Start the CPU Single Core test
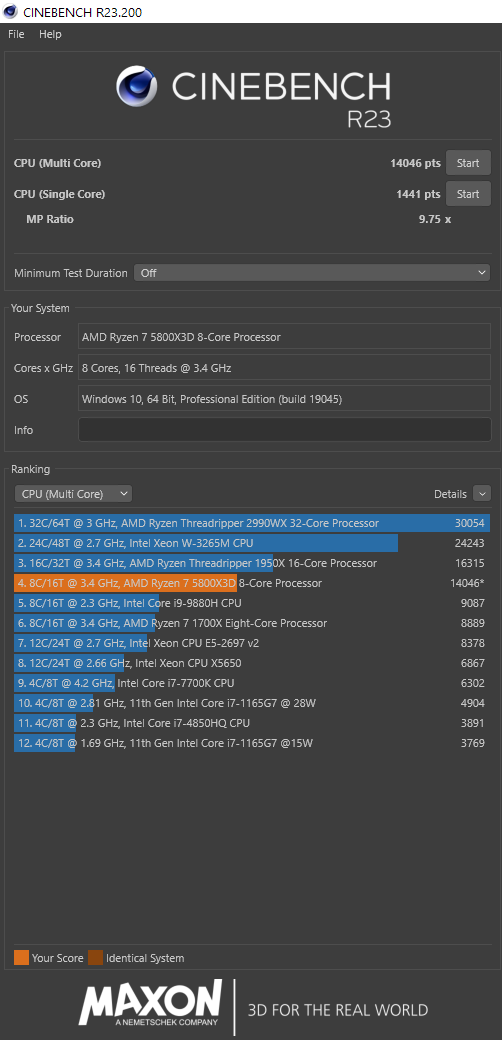 pyautogui.click(x=468, y=194)
